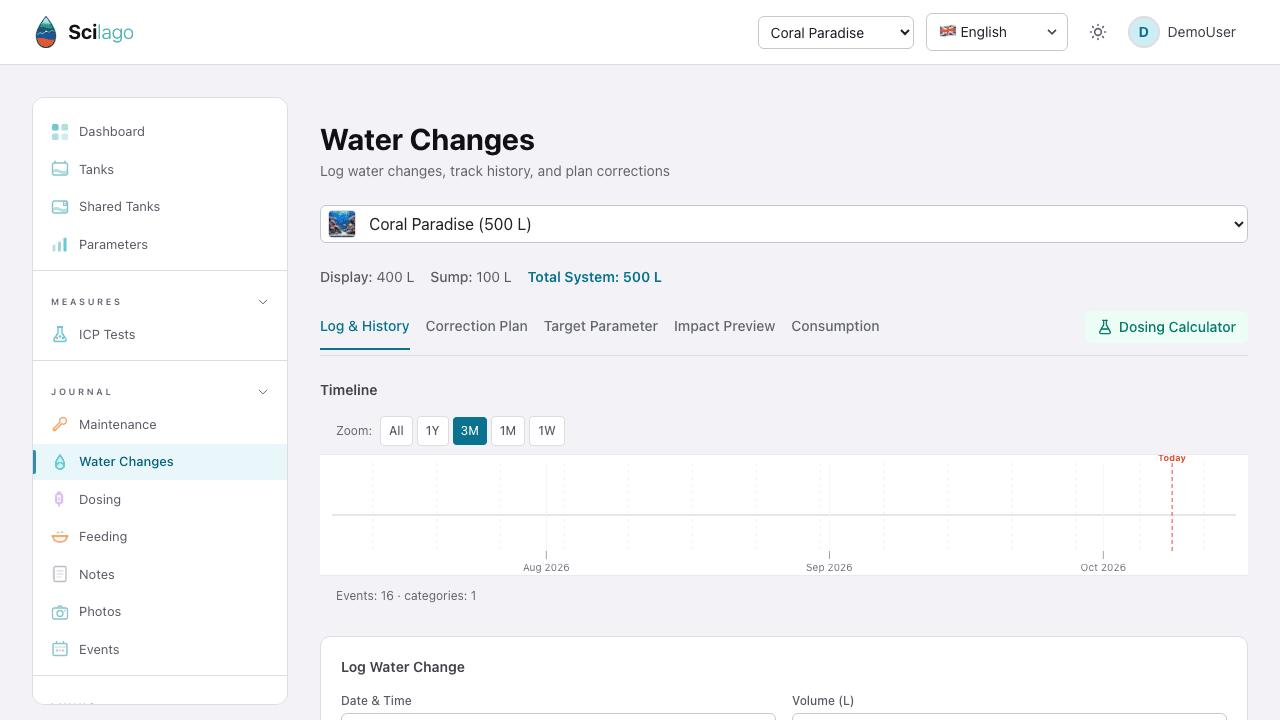Viewport: 1280px width, 720px height.
Task: Set timeline zoom to 1Y
Action: [x=433, y=431]
